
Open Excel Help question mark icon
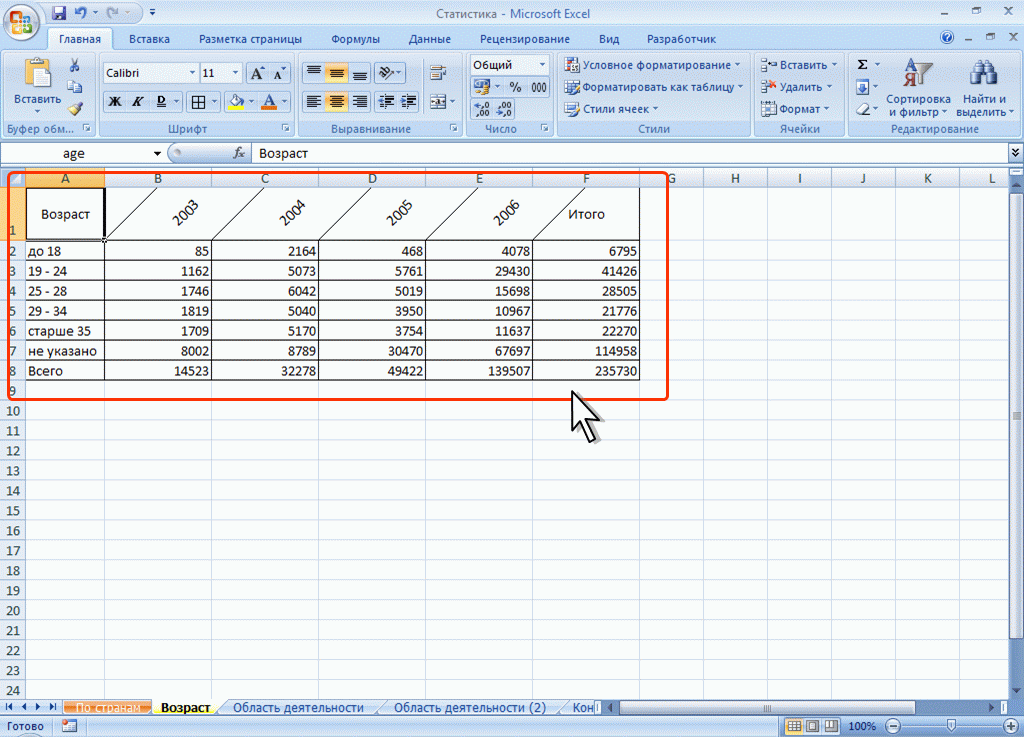(947, 39)
